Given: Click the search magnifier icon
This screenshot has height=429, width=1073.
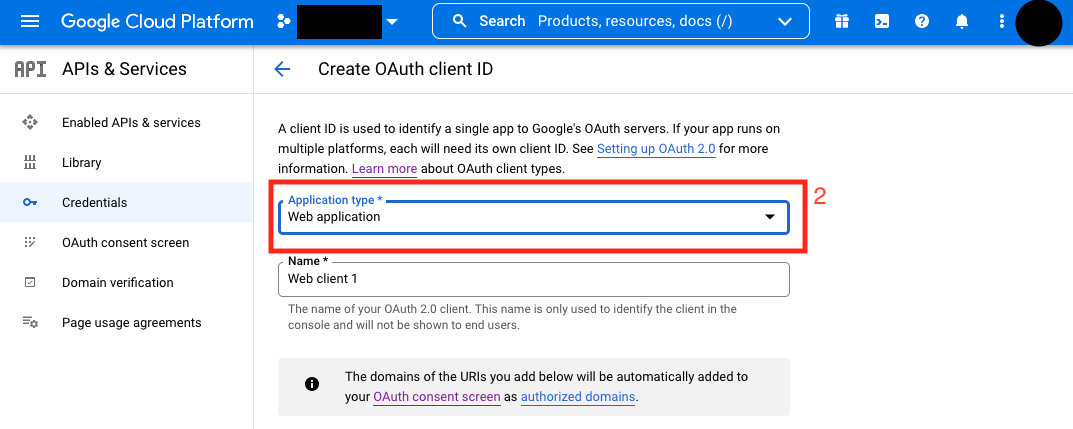Looking at the screenshot, I should click(x=460, y=21).
